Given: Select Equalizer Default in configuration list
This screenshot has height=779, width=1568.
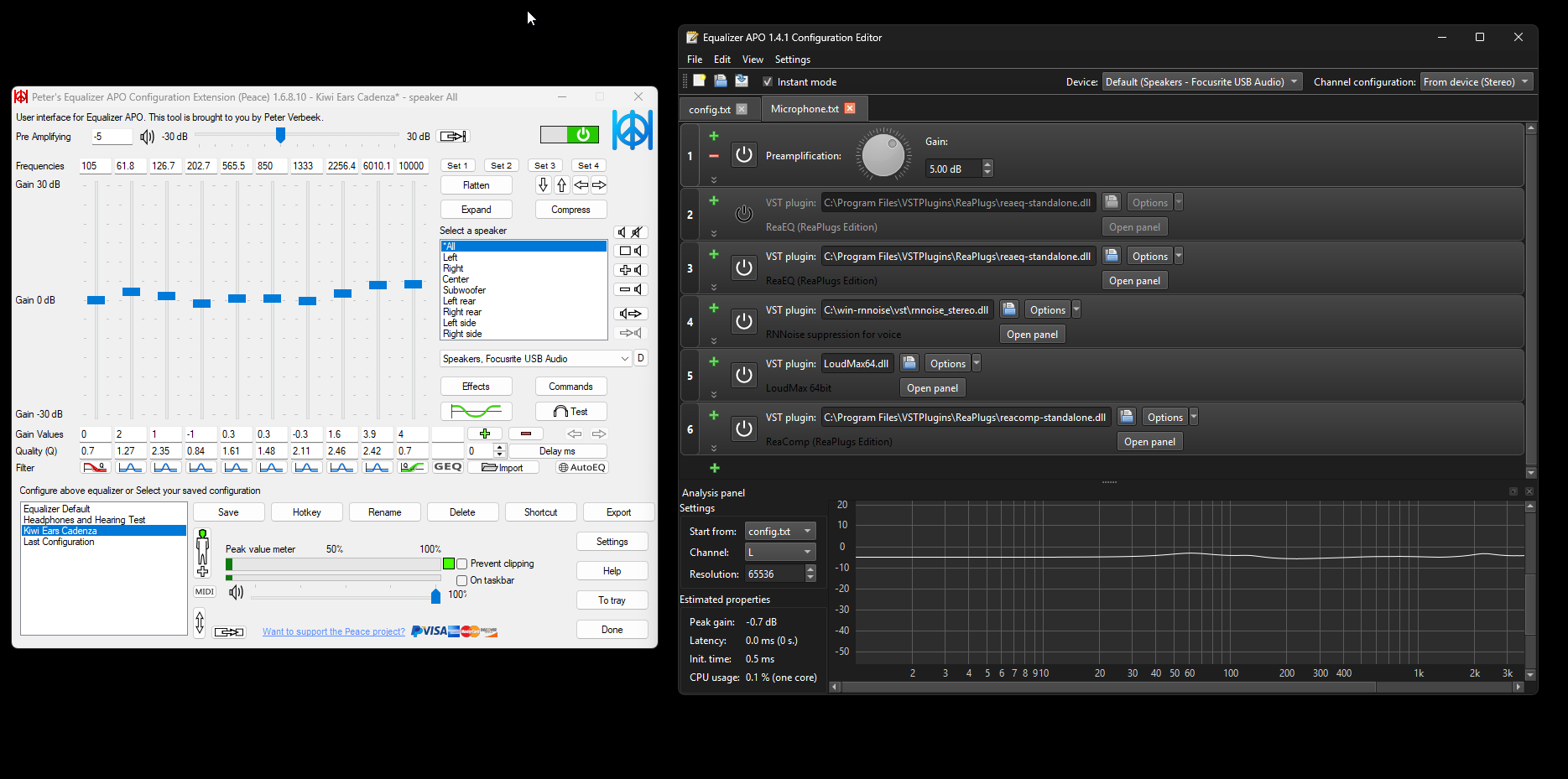Looking at the screenshot, I should tap(57, 509).
